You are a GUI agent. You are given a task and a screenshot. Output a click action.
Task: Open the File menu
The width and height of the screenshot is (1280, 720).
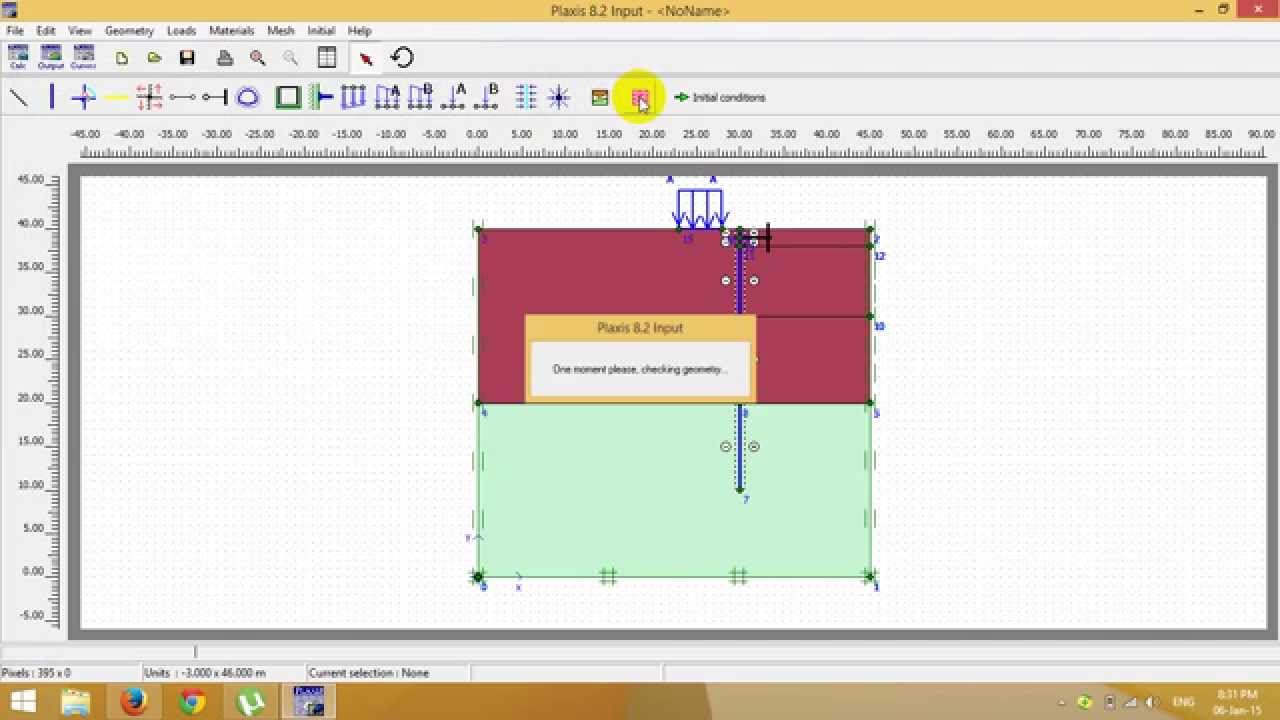(15, 31)
